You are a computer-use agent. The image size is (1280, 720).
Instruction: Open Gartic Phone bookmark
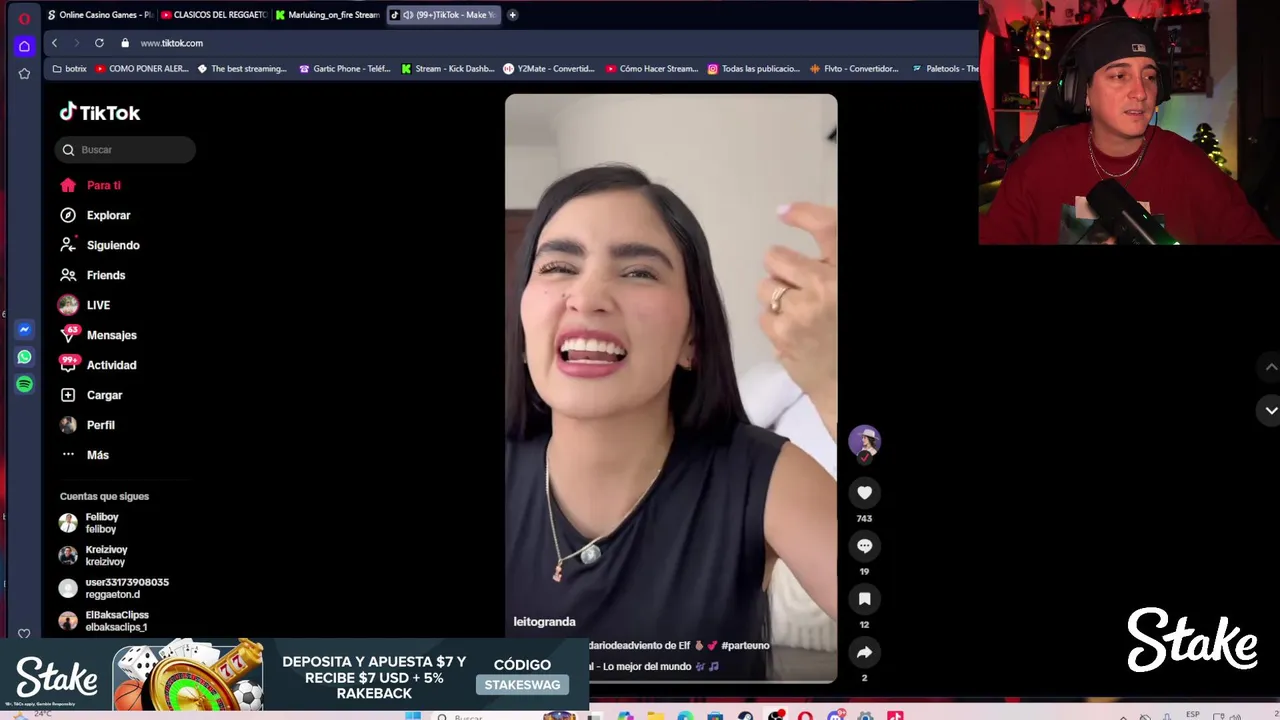(x=345, y=69)
